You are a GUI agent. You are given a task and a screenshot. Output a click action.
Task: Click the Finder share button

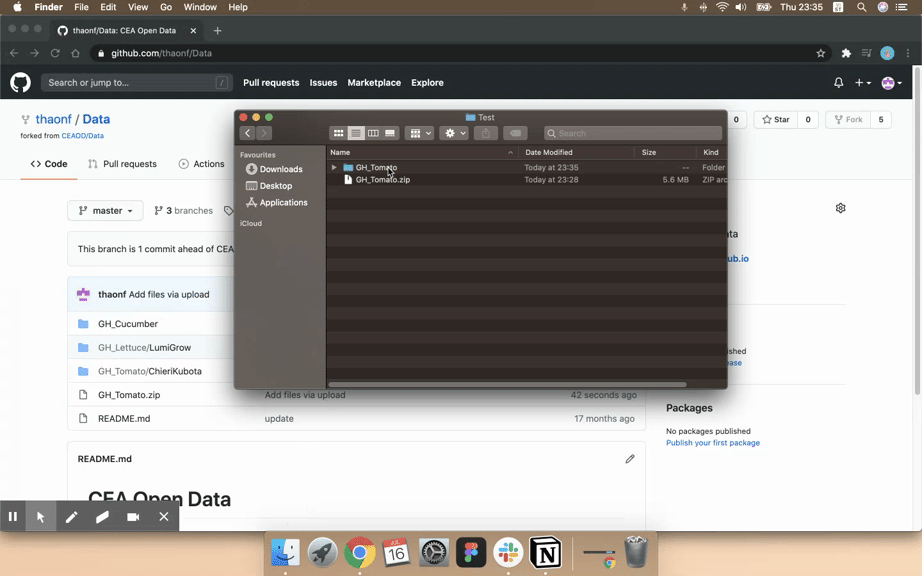[x=486, y=133]
